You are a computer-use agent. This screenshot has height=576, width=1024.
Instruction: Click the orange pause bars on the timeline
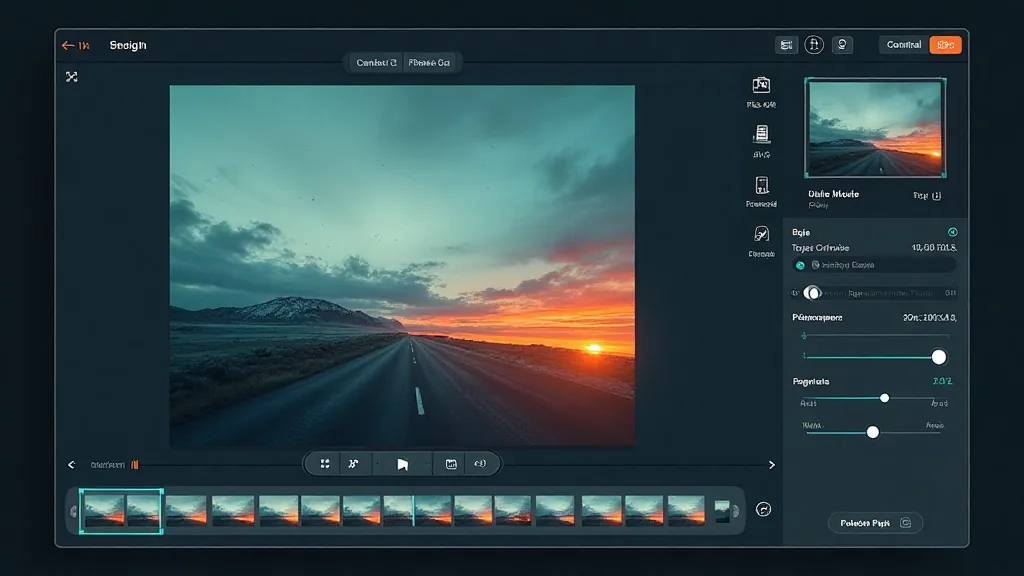[135, 465]
